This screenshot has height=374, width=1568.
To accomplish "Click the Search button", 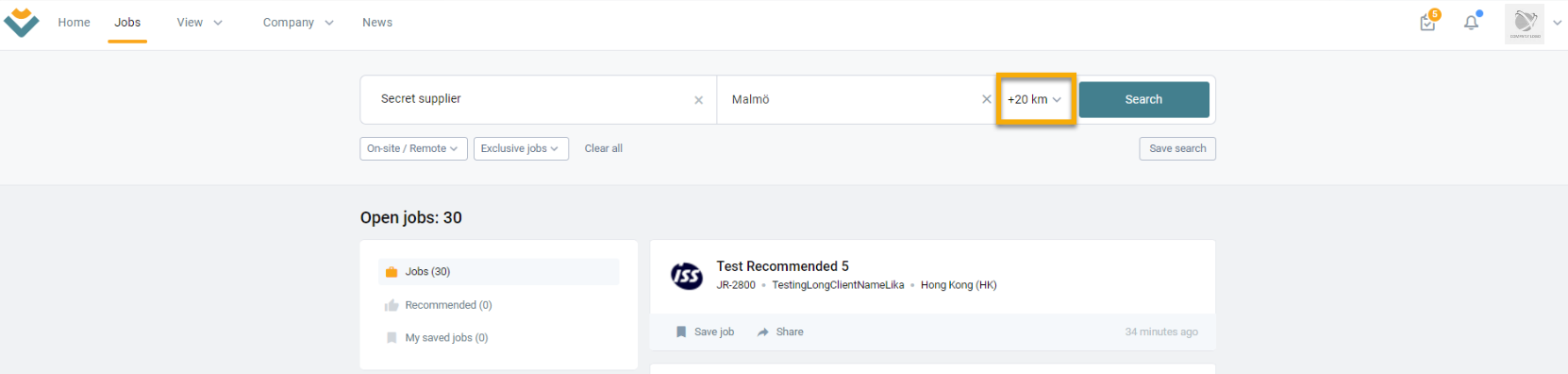I will click(x=1143, y=99).
